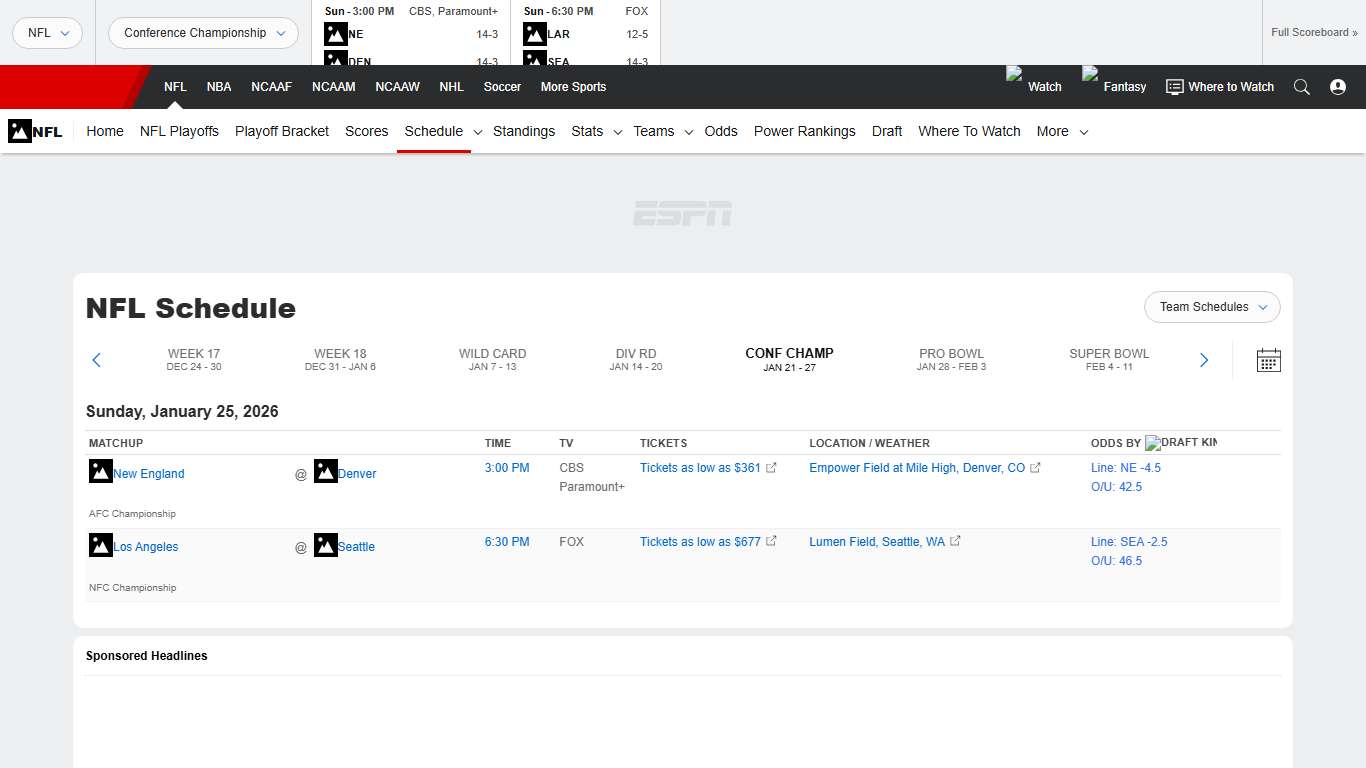This screenshot has width=1366, height=768.
Task: Open the NFL league selector dropdown
Action: coord(47,32)
